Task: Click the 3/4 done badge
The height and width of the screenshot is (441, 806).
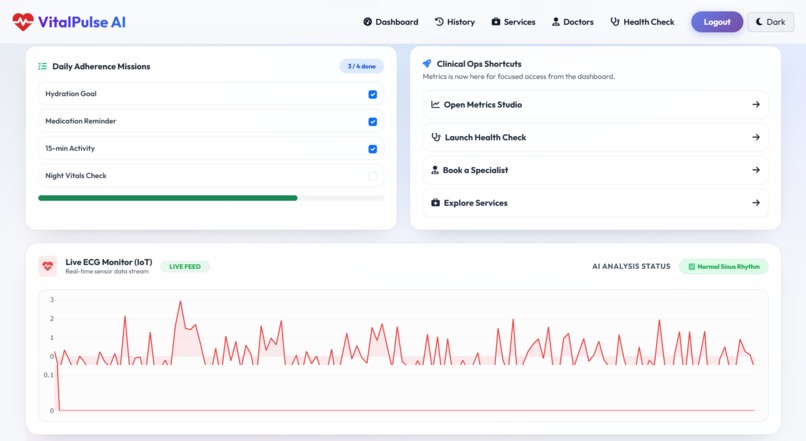Action: pos(361,66)
